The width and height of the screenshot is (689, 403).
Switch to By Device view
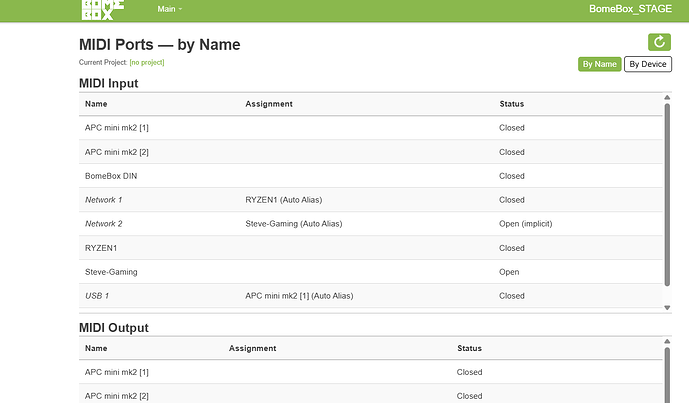pyautogui.click(x=648, y=64)
